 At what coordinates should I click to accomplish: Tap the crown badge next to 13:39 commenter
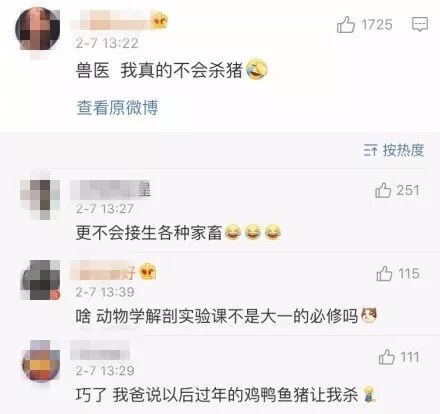point(148,271)
